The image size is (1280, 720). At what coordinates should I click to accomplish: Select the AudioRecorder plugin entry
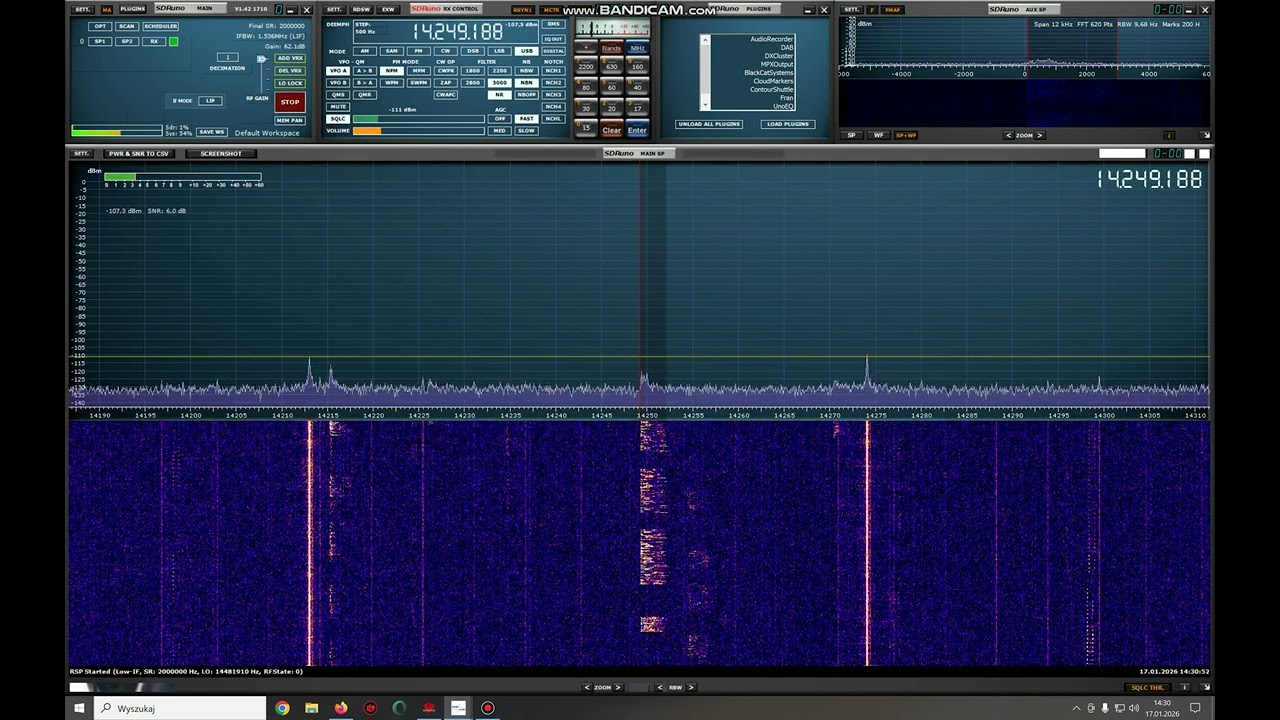[x=771, y=39]
